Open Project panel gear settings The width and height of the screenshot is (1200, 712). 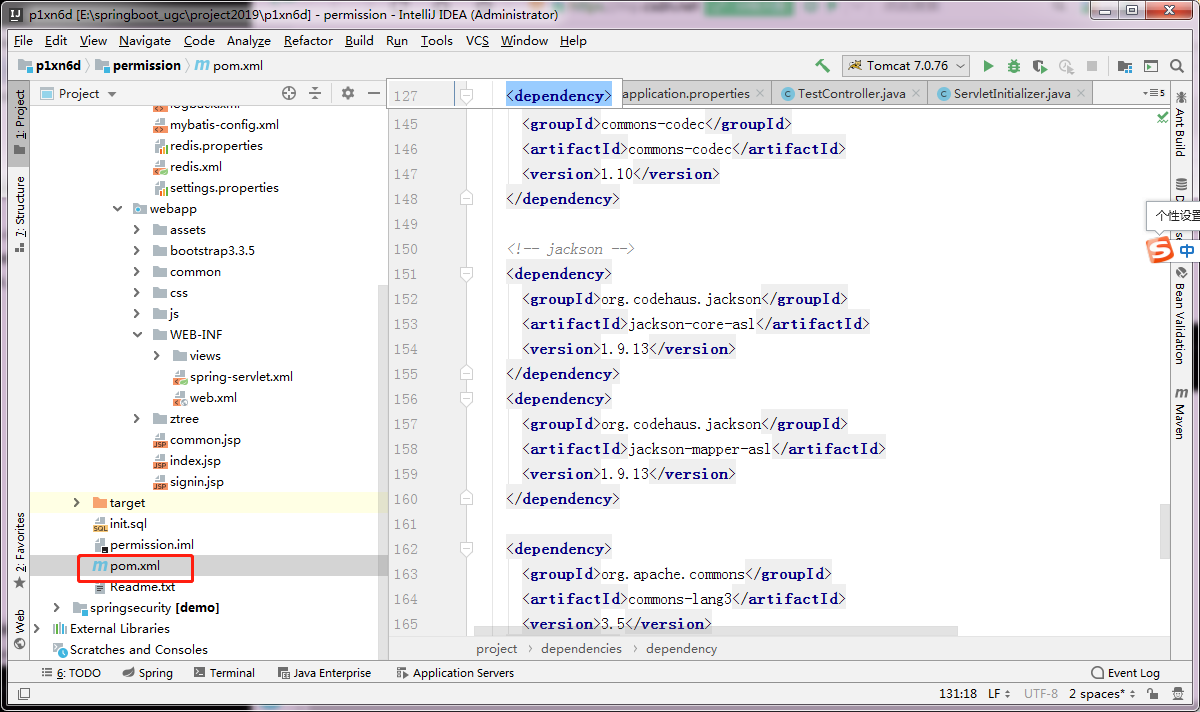pyautogui.click(x=348, y=93)
